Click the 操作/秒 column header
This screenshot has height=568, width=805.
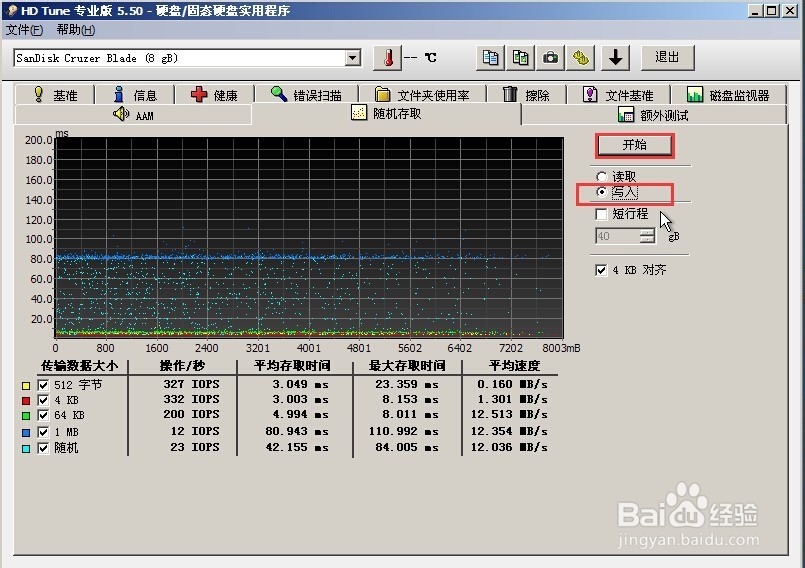pyautogui.click(x=182, y=366)
